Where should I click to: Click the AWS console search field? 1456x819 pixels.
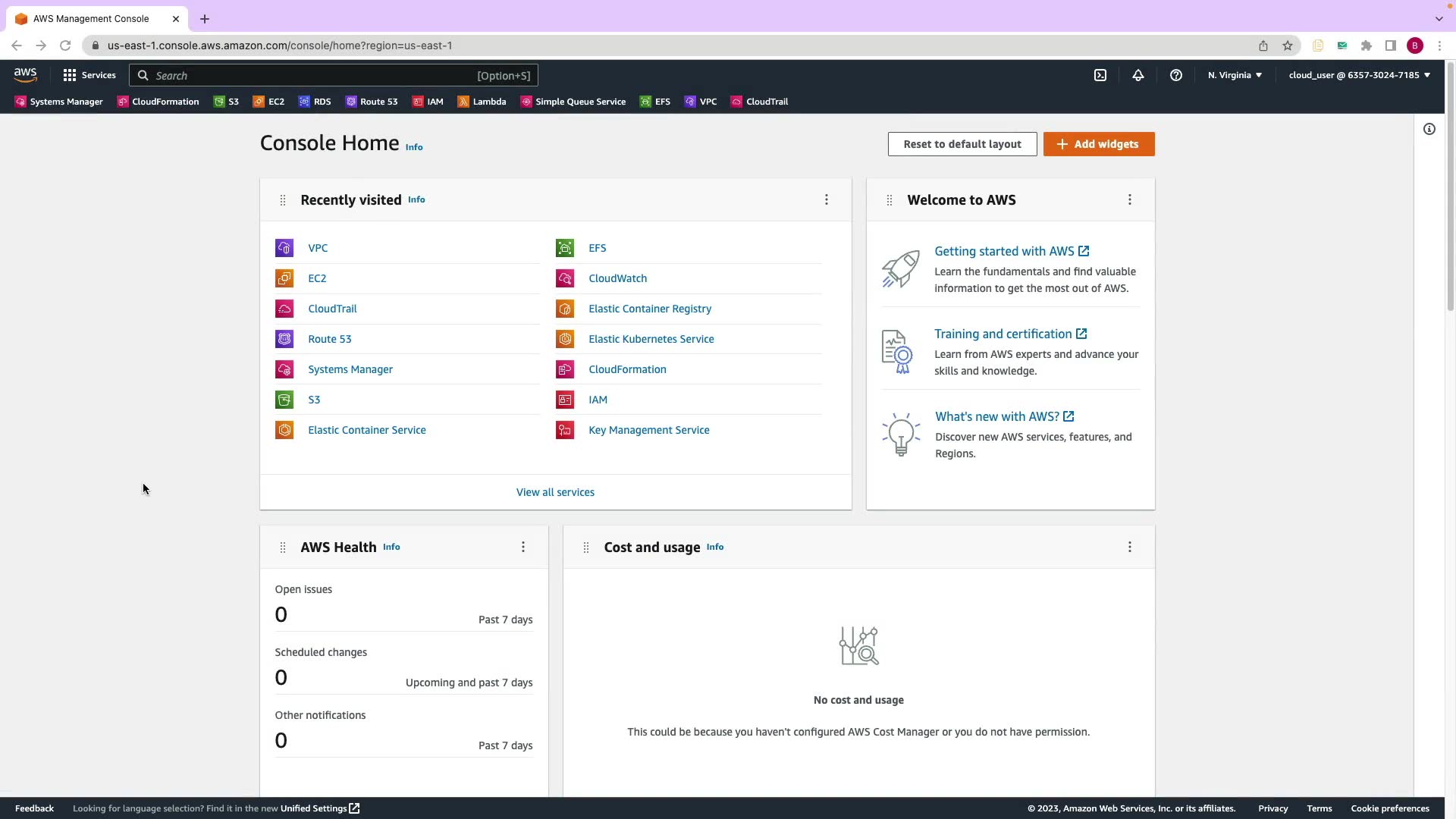click(318, 75)
